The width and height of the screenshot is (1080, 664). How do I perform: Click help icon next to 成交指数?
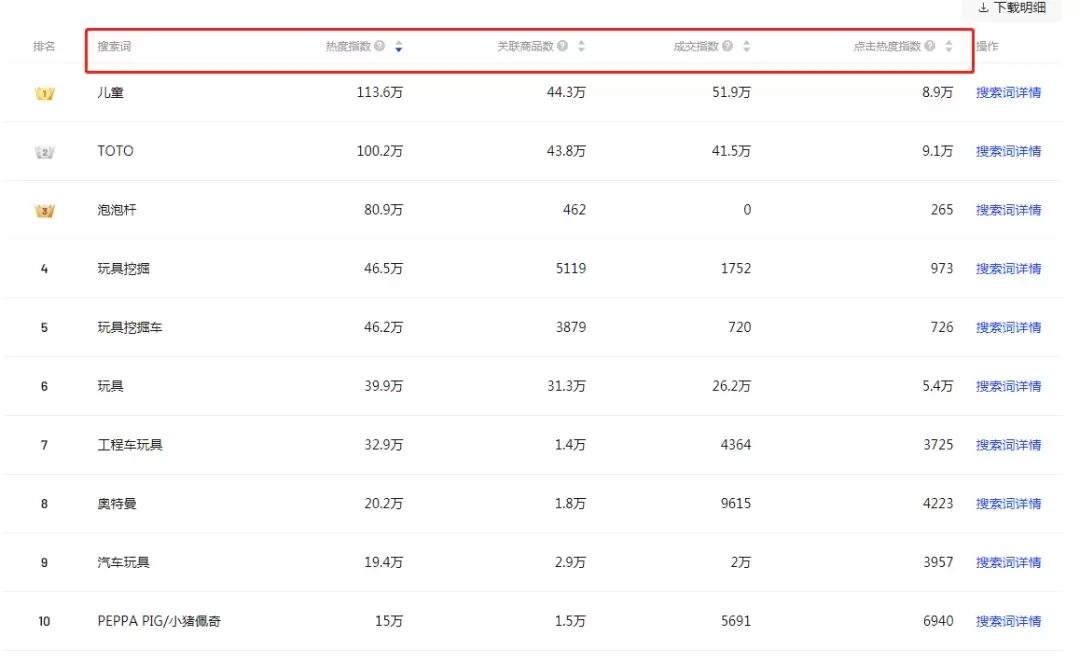tap(727, 46)
